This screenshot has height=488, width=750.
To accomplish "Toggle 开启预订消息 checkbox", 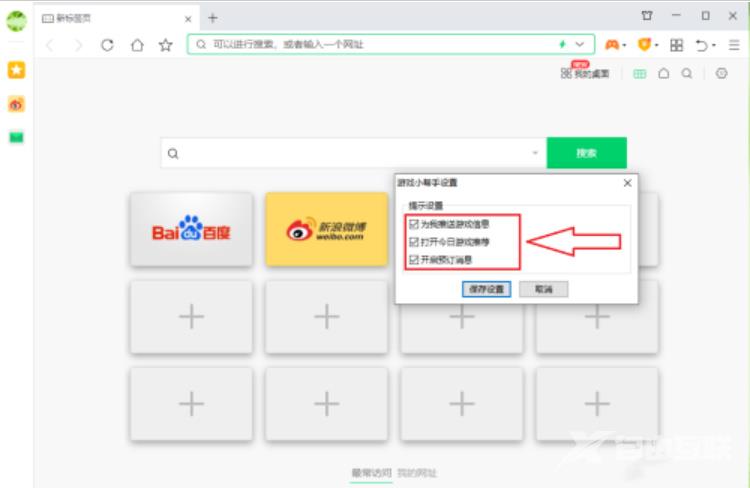I will coord(414,260).
